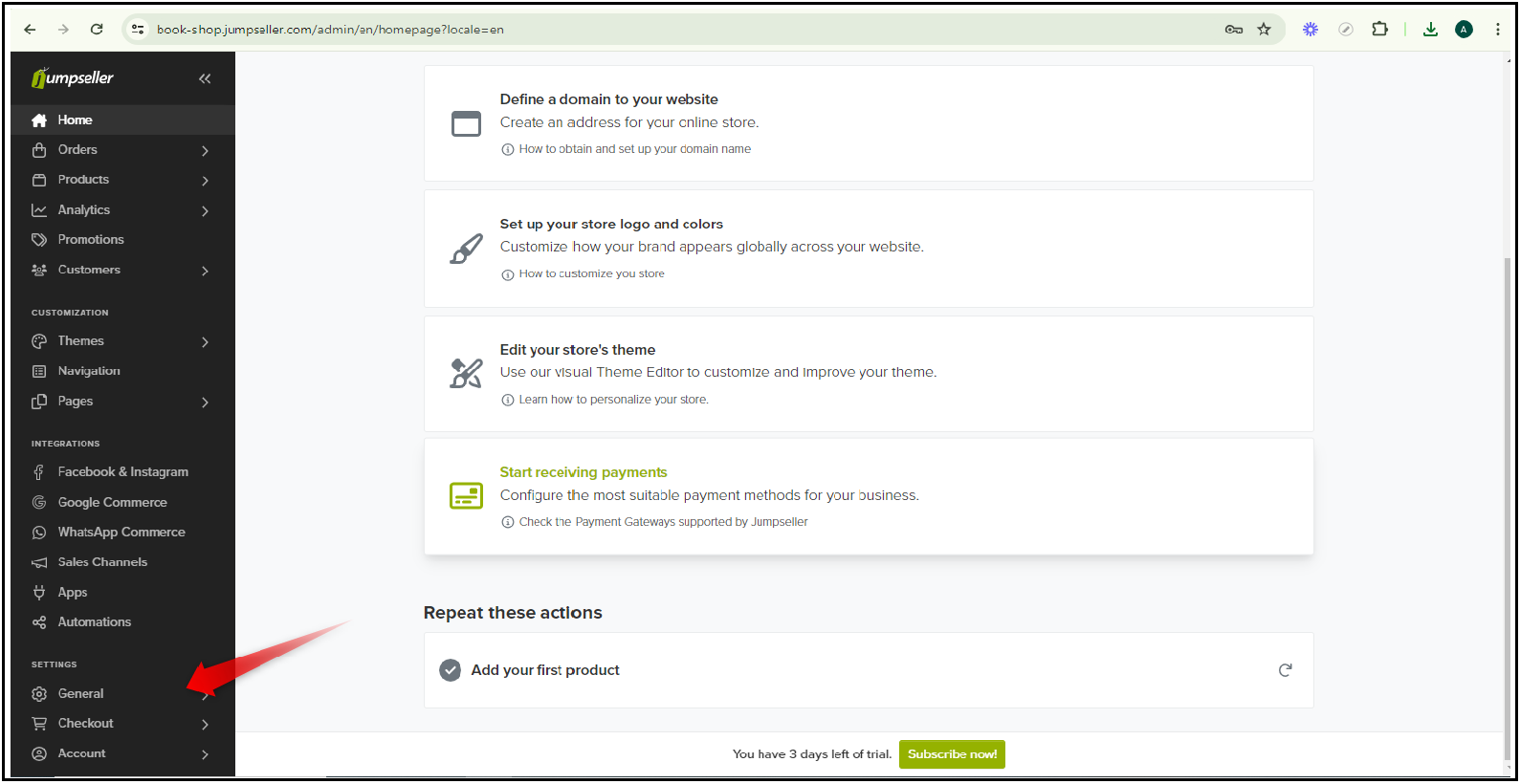1520x784 pixels.
Task: Click the Start receiving payments heading
Action: point(584,472)
